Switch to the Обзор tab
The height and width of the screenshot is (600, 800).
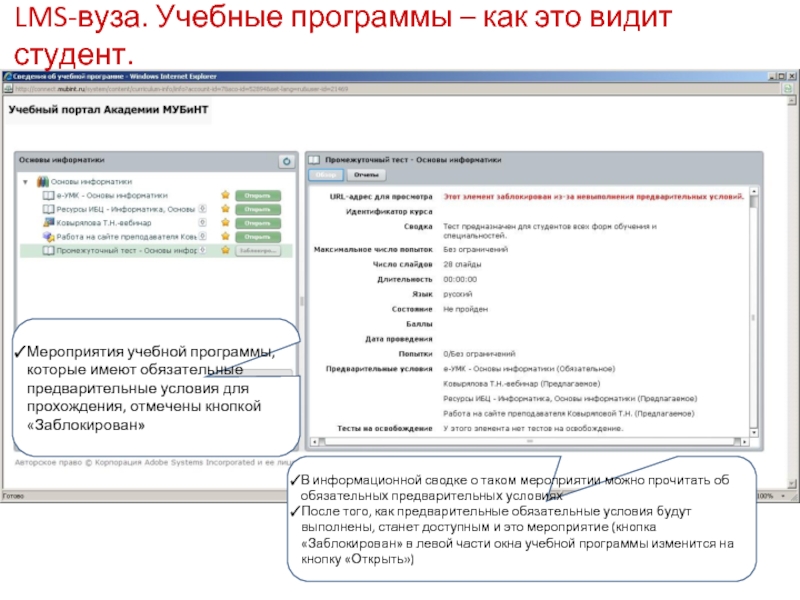click(326, 175)
